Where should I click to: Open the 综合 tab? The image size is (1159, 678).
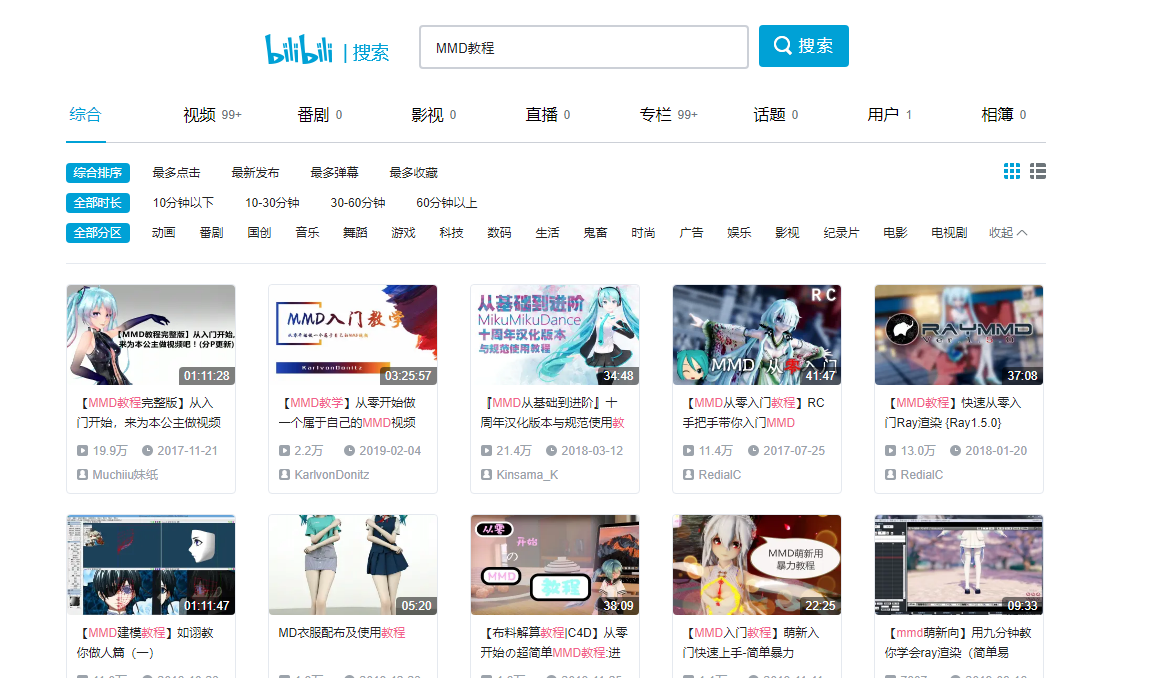(86, 115)
